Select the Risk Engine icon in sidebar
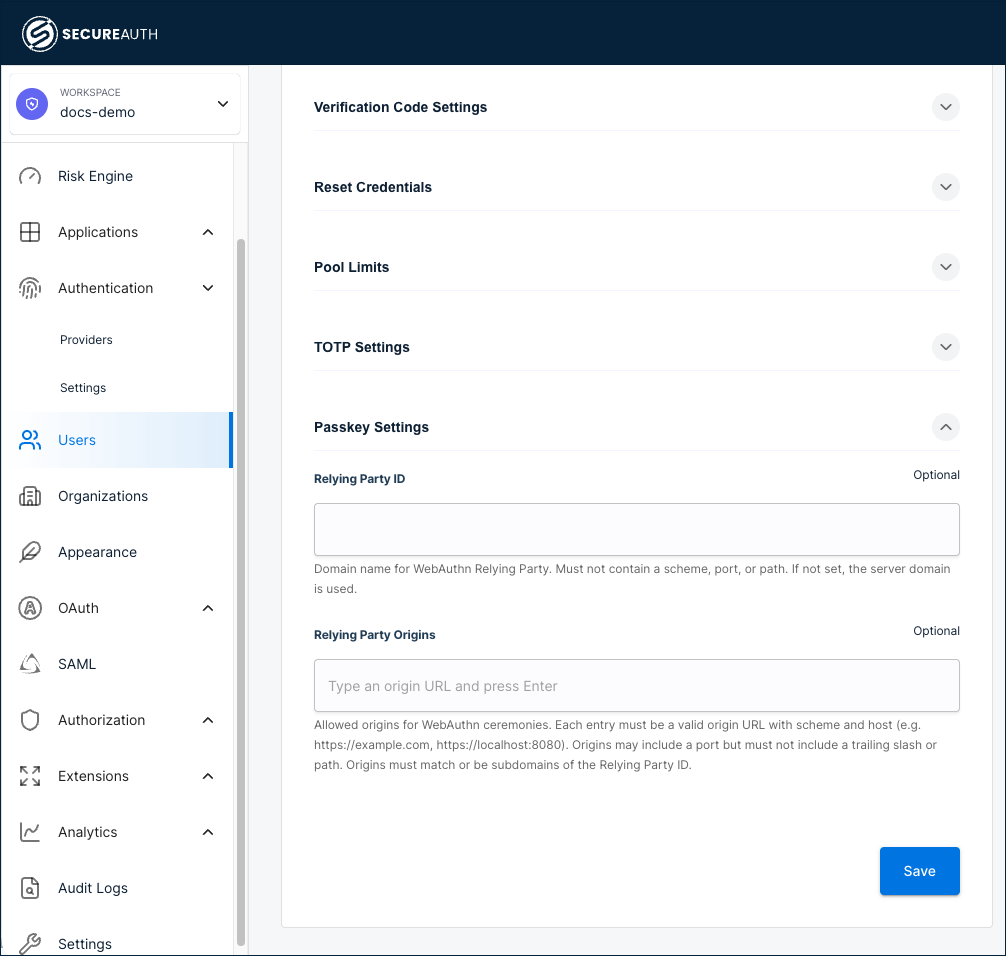The width and height of the screenshot is (1006, 956). click(30, 176)
